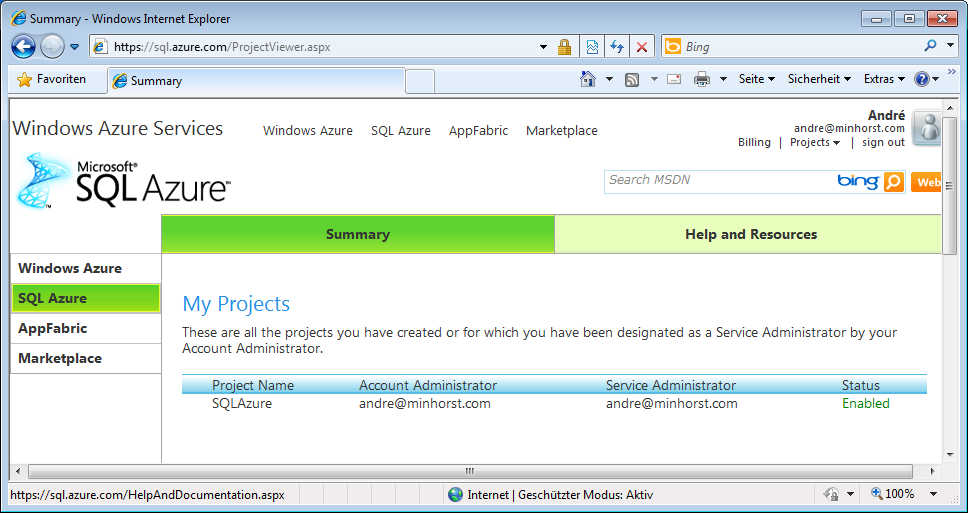Click the Refresh page icon
The image size is (968, 513).
point(617,47)
